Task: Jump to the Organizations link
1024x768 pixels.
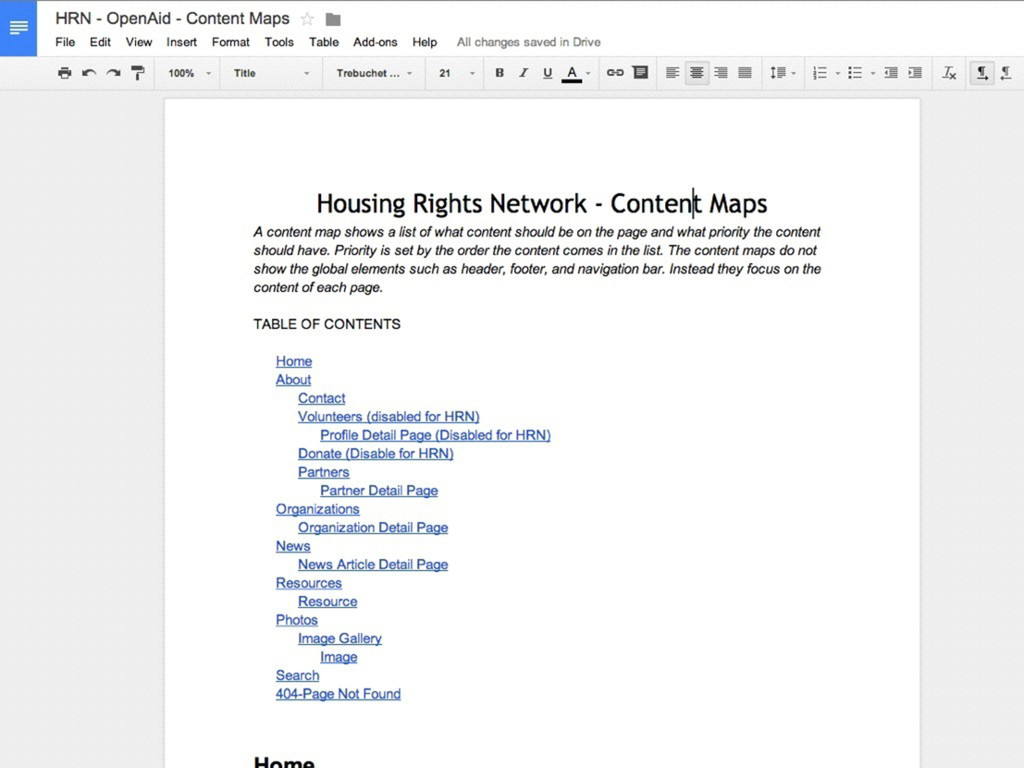Action: [317, 509]
